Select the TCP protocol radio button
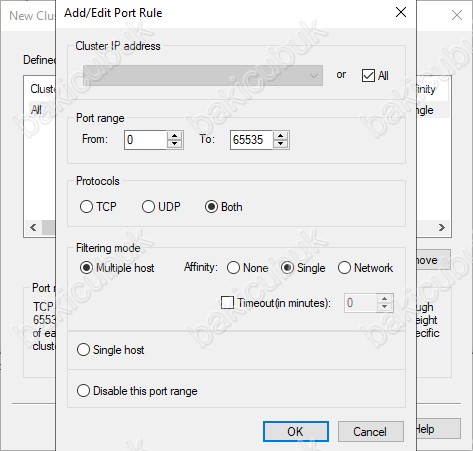Image resolution: width=473 pixels, height=451 pixels. pos(86,207)
